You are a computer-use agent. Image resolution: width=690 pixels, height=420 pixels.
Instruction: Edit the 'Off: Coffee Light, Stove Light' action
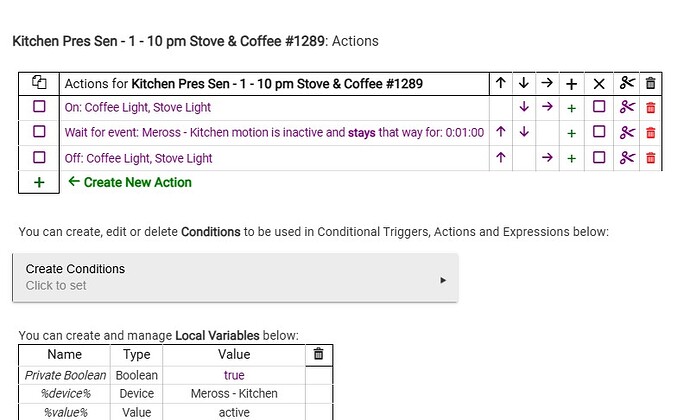(138, 157)
